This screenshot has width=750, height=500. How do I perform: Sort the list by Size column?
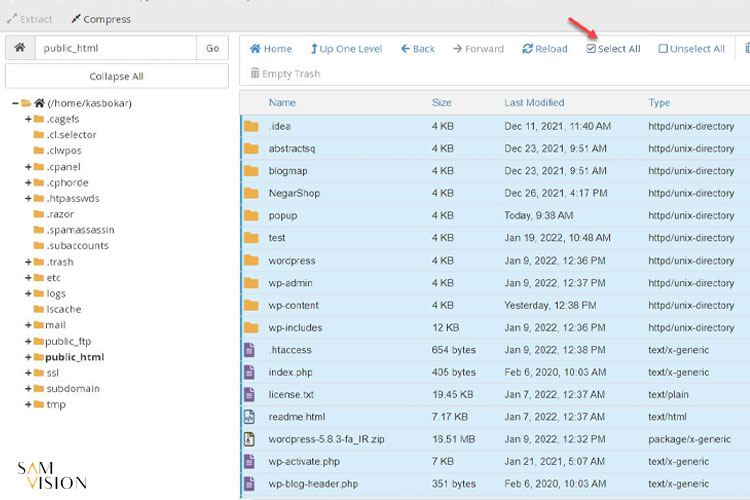pyautogui.click(x=441, y=102)
